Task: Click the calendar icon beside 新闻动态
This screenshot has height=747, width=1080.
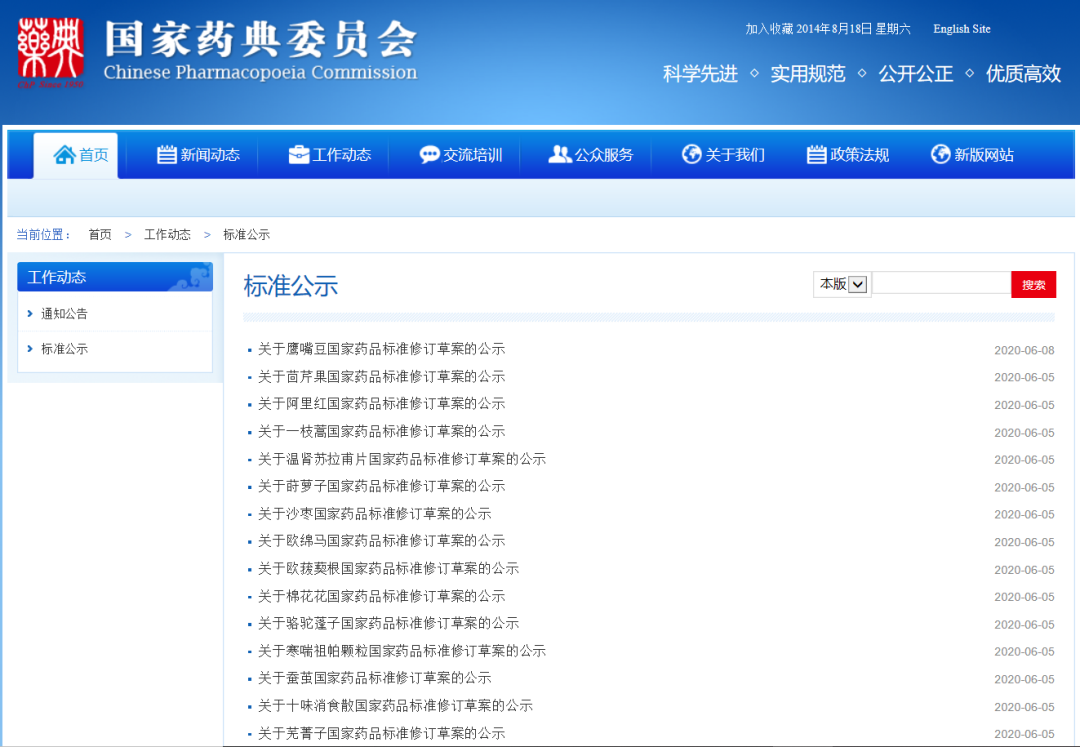Action: [x=167, y=155]
